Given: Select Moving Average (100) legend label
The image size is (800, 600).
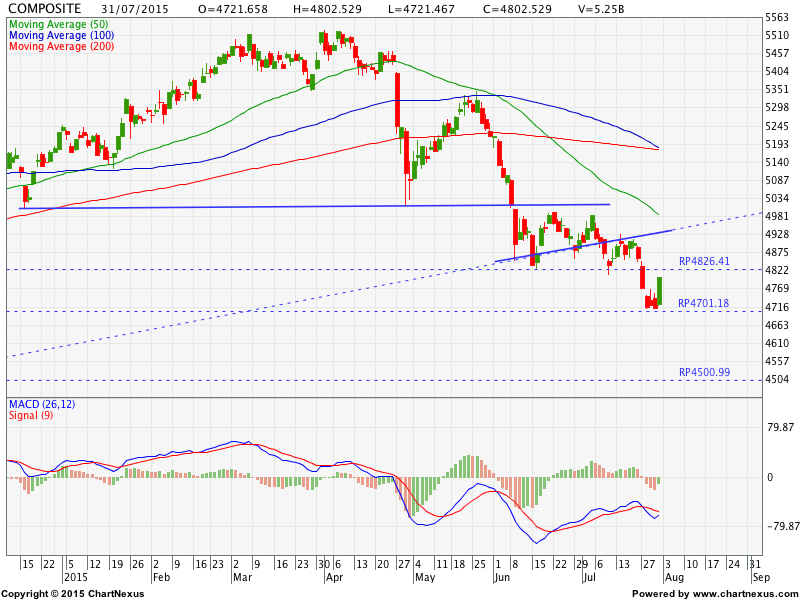Looking at the screenshot, I should tap(61, 35).
